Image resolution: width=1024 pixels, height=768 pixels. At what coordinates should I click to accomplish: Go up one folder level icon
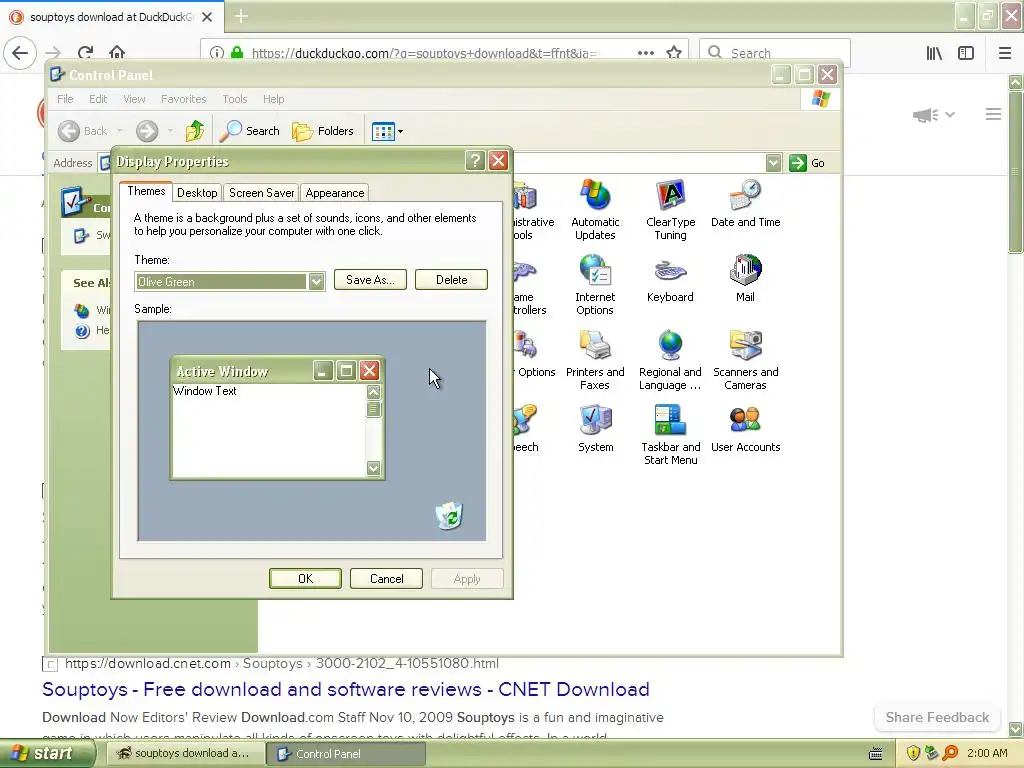(x=195, y=131)
